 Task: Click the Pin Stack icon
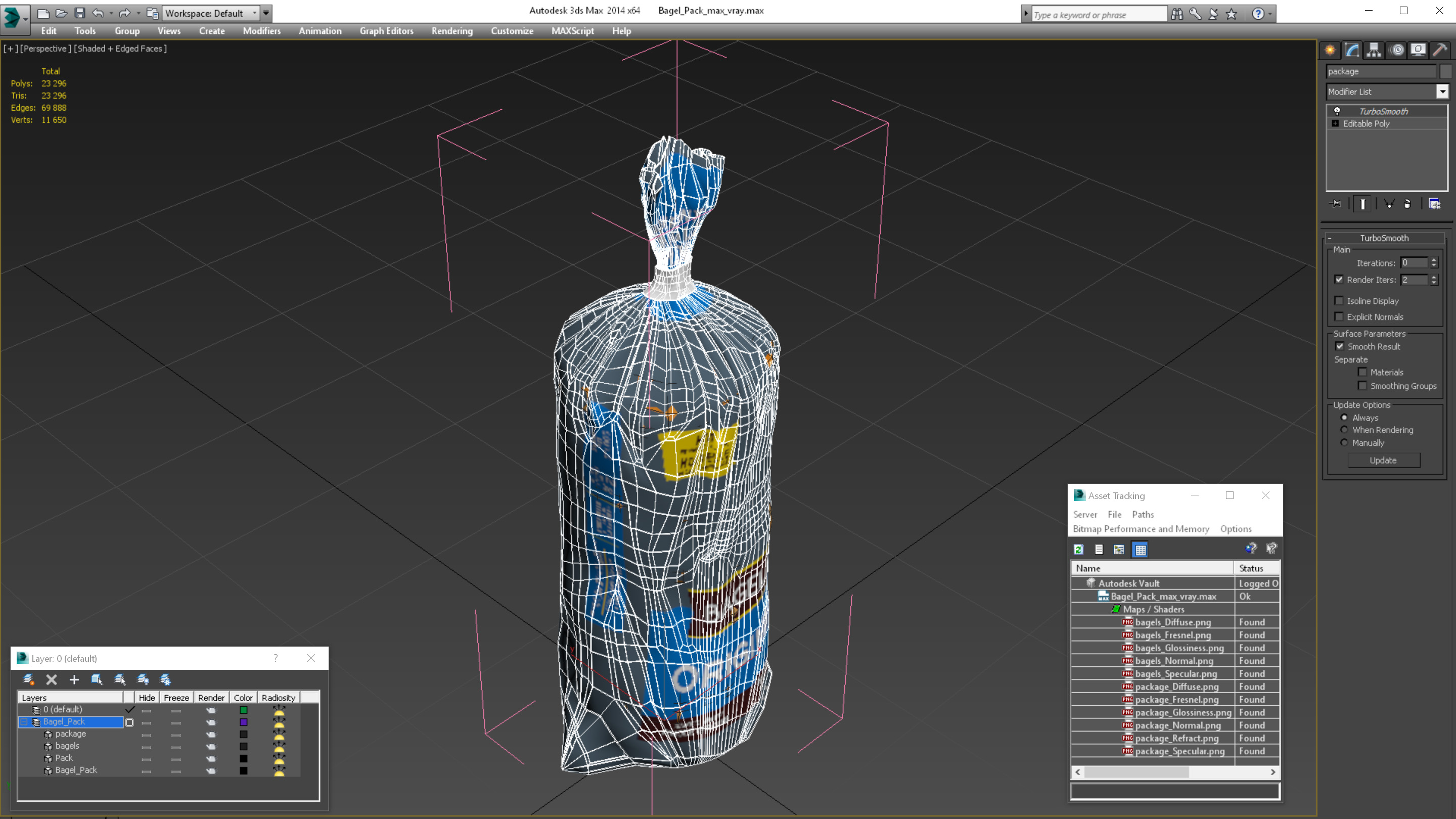tap(1336, 204)
